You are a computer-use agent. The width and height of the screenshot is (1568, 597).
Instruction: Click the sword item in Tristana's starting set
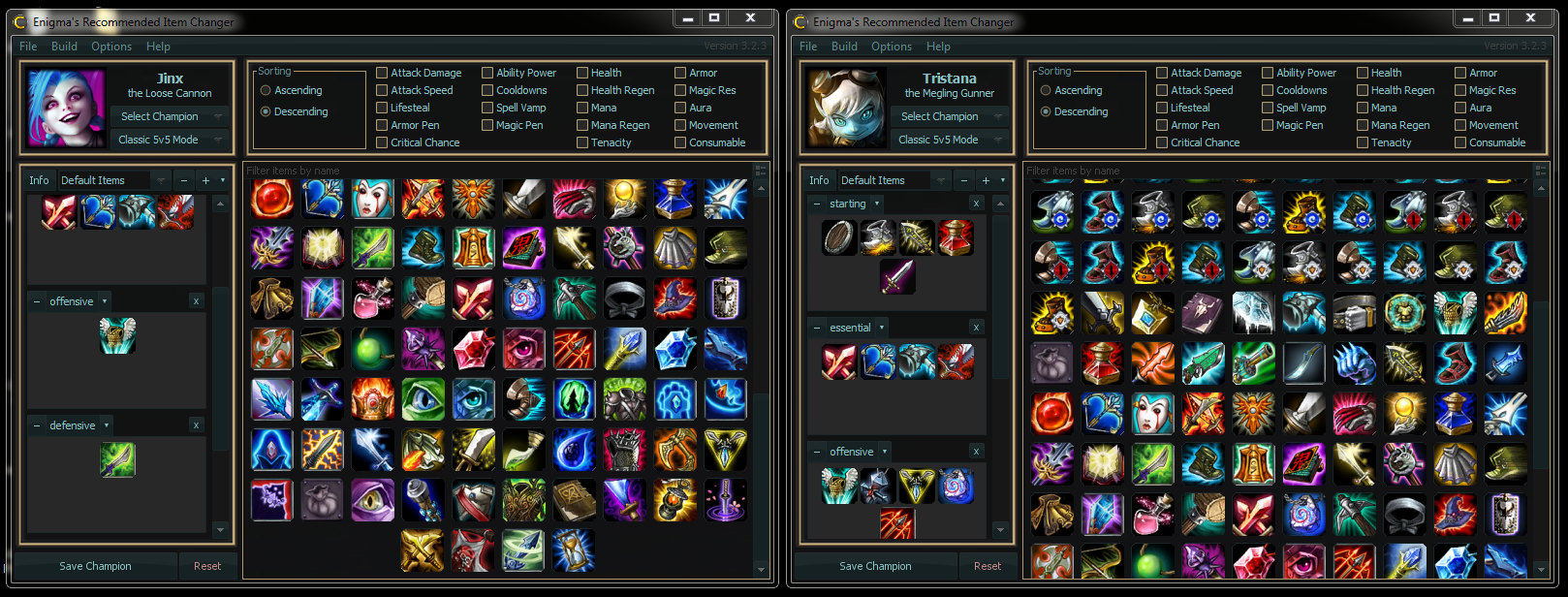(897, 276)
